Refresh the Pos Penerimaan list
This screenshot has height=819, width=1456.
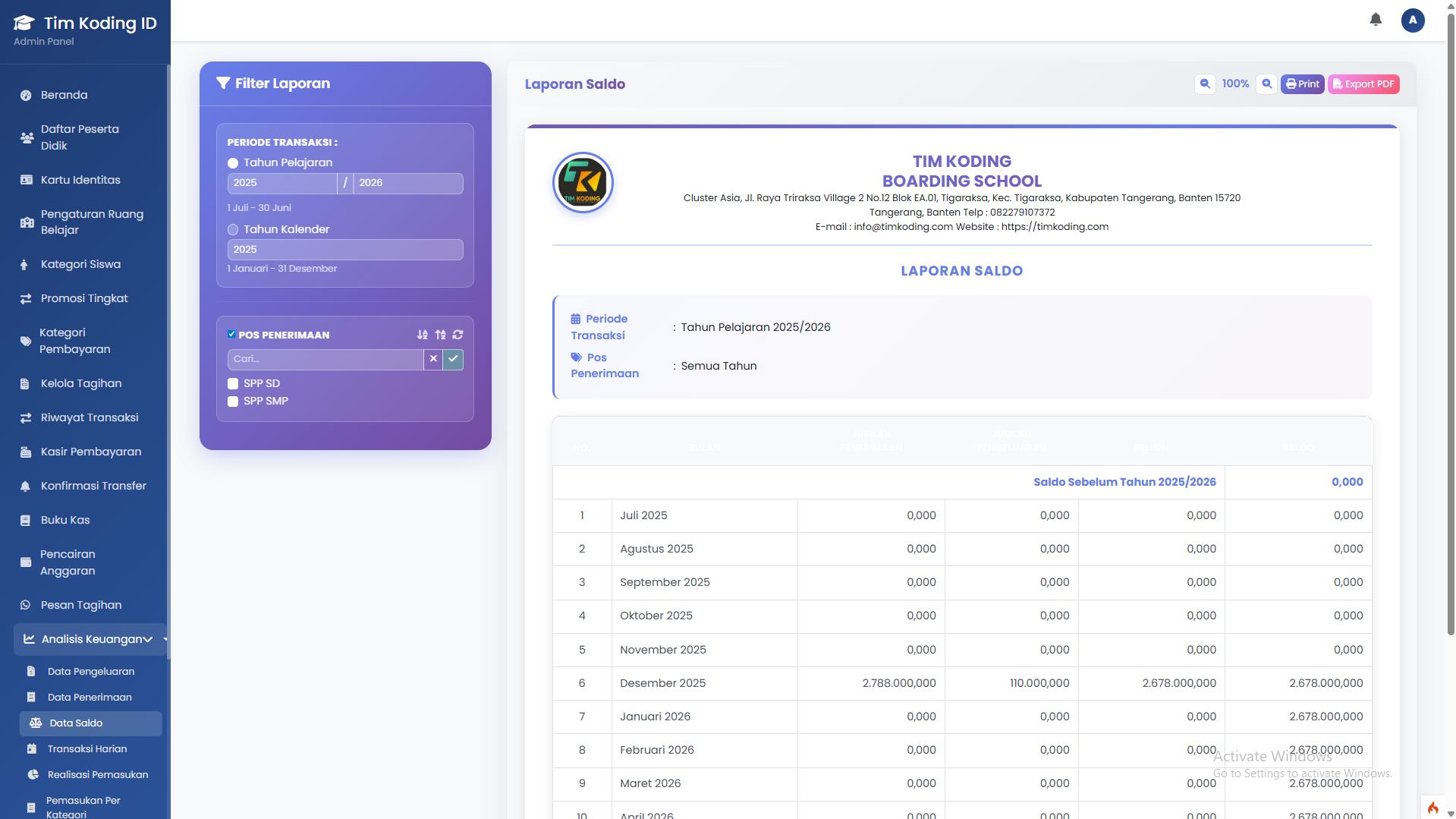click(x=458, y=335)
